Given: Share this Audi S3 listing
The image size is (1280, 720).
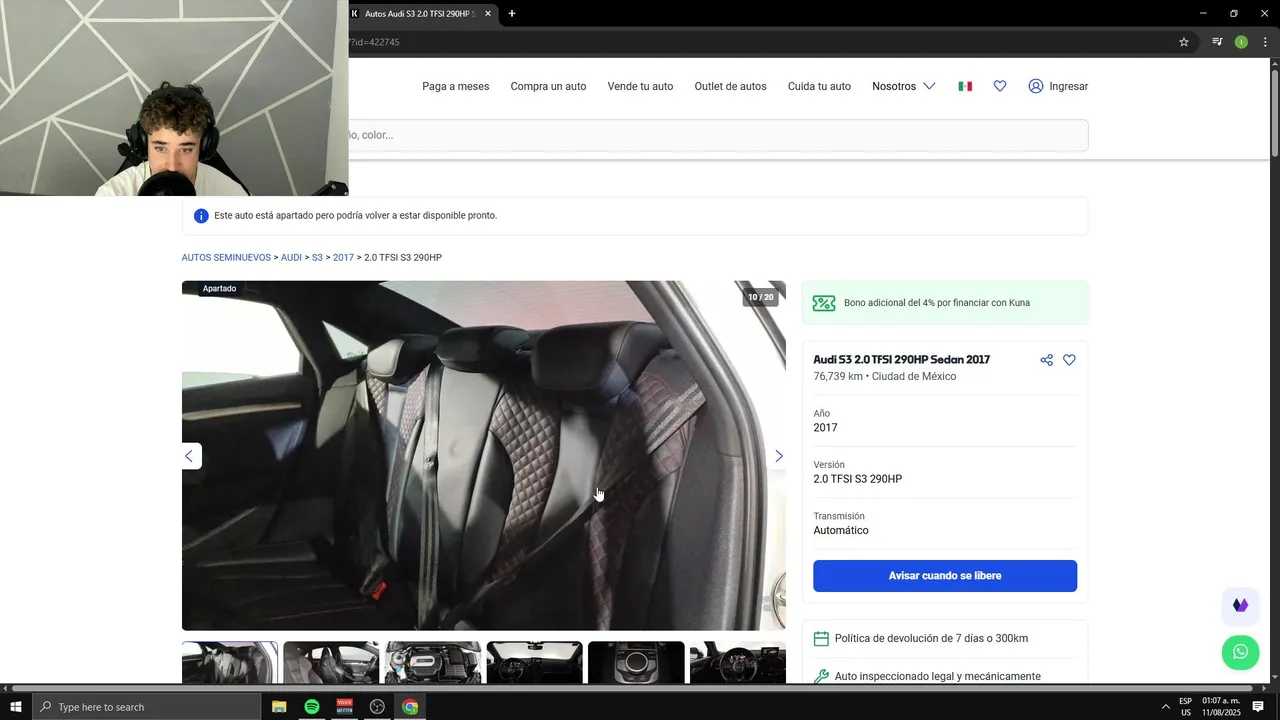Looking at the screenshot, I should click(x=1046, y=360).
